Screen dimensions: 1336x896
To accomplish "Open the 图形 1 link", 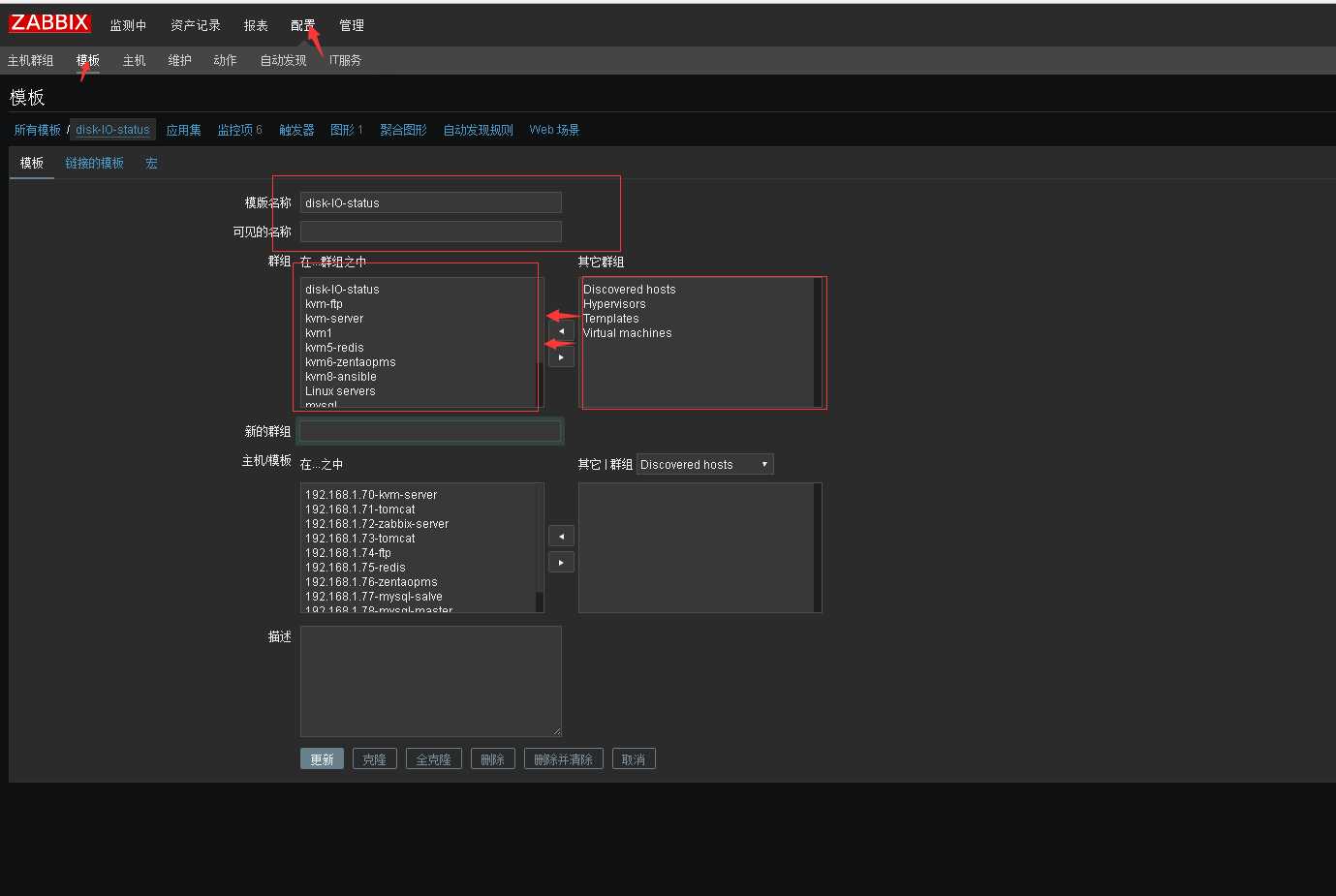I will (x=346, y=130).
